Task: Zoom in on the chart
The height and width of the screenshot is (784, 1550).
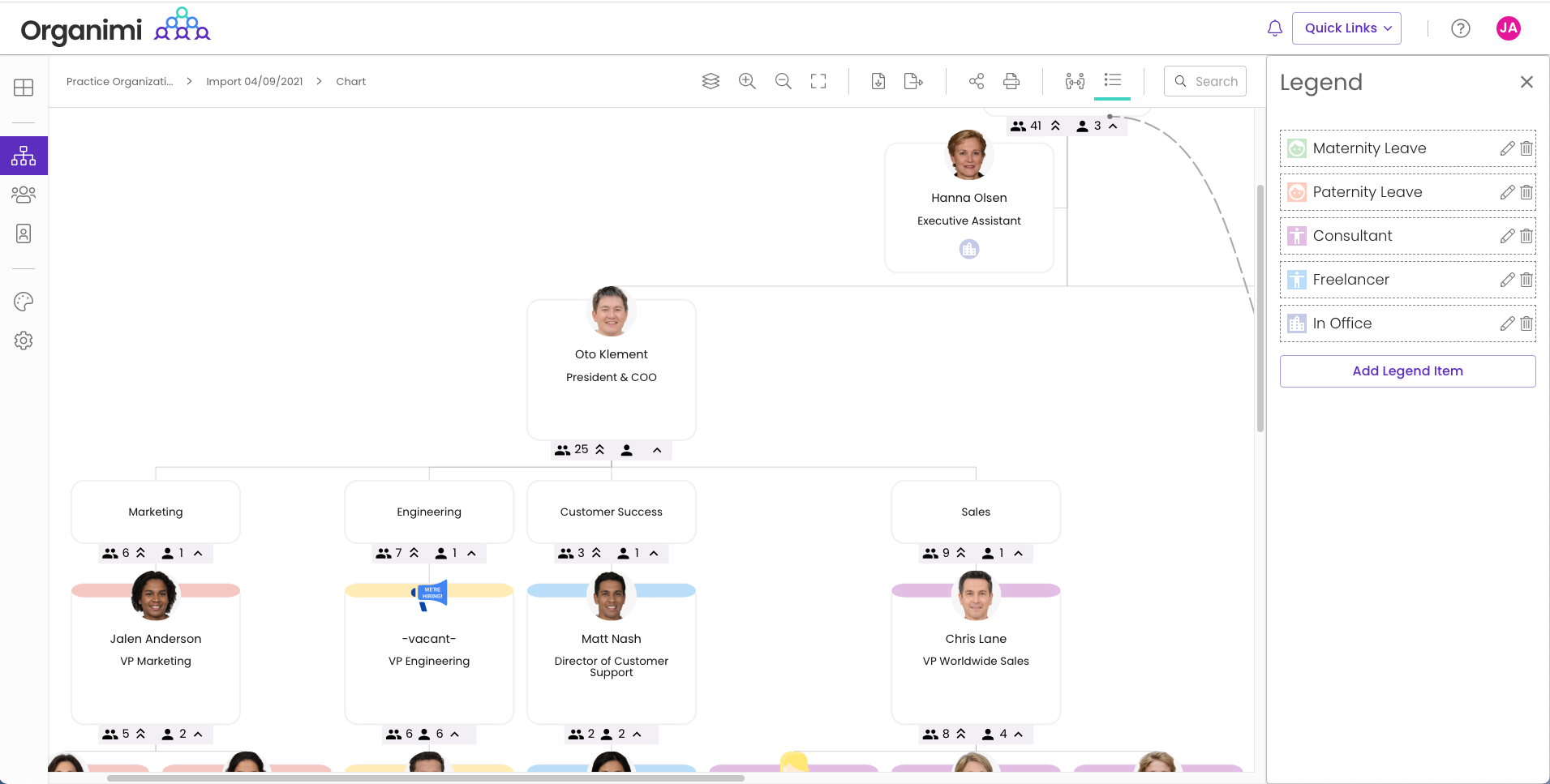Action: 746,81
